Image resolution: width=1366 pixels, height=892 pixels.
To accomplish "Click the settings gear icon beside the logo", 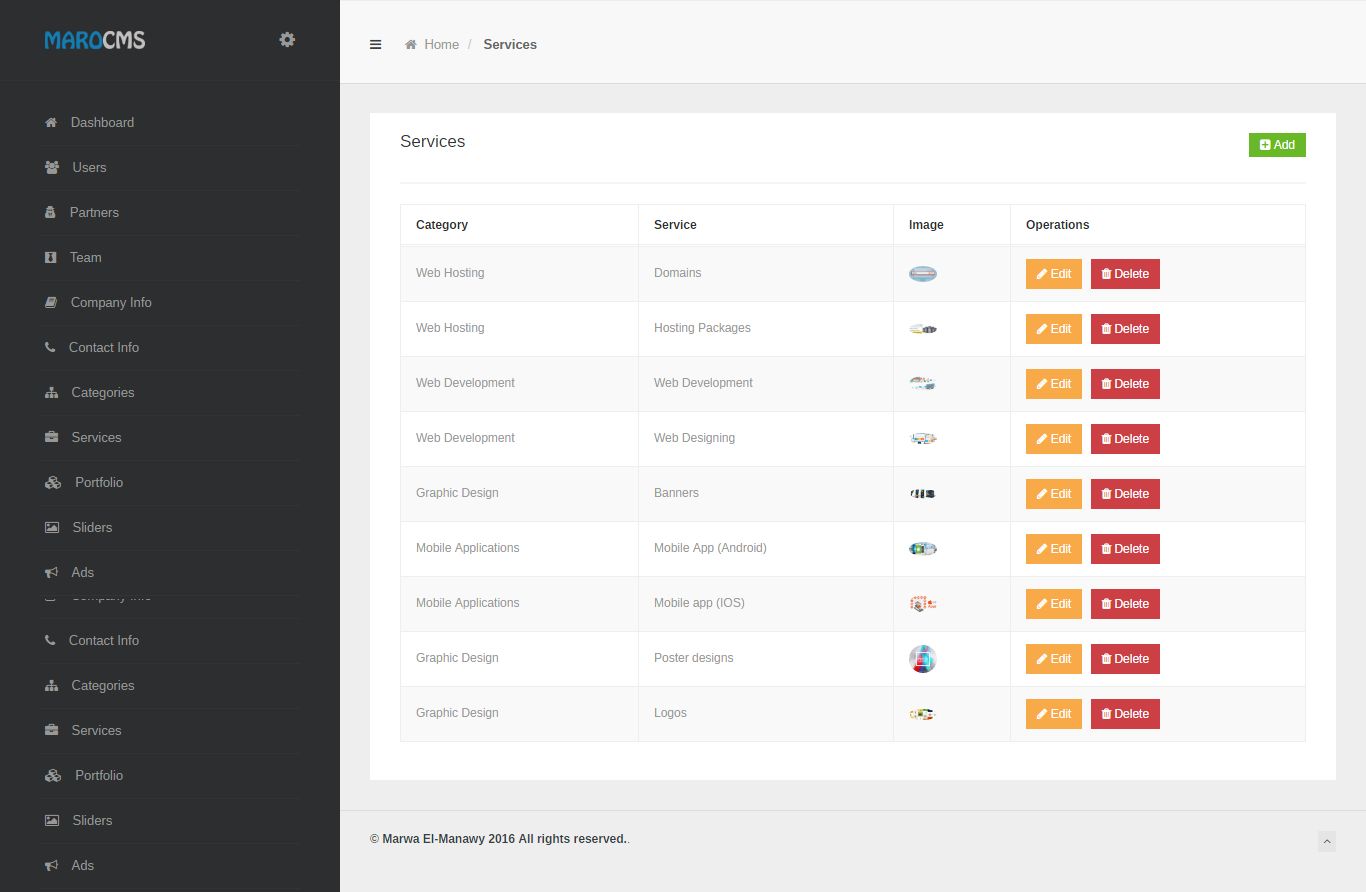I will [x=287, y=40].
